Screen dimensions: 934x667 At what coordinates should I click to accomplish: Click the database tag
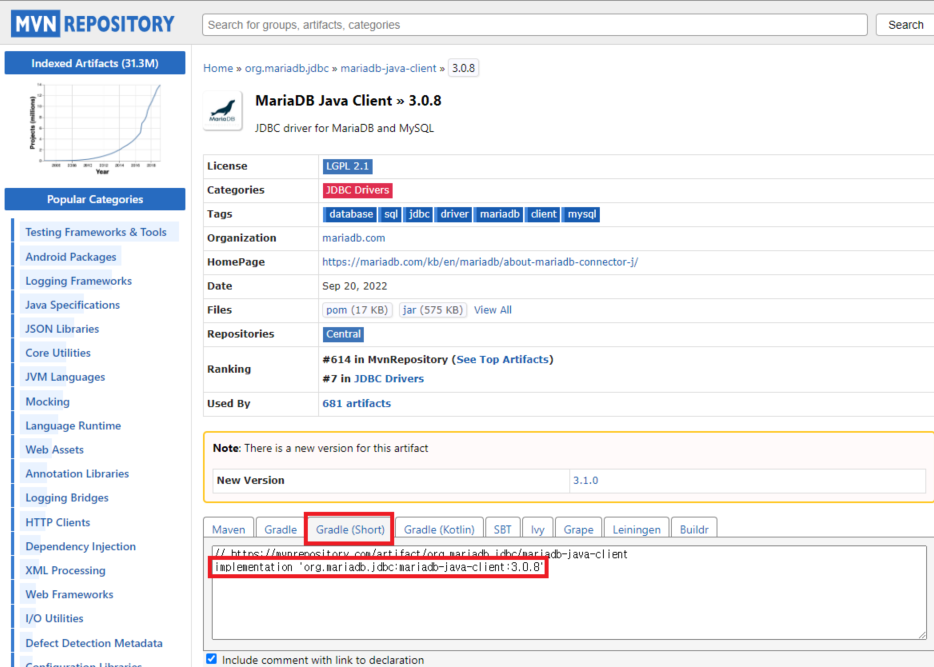(x=350, y=214)
